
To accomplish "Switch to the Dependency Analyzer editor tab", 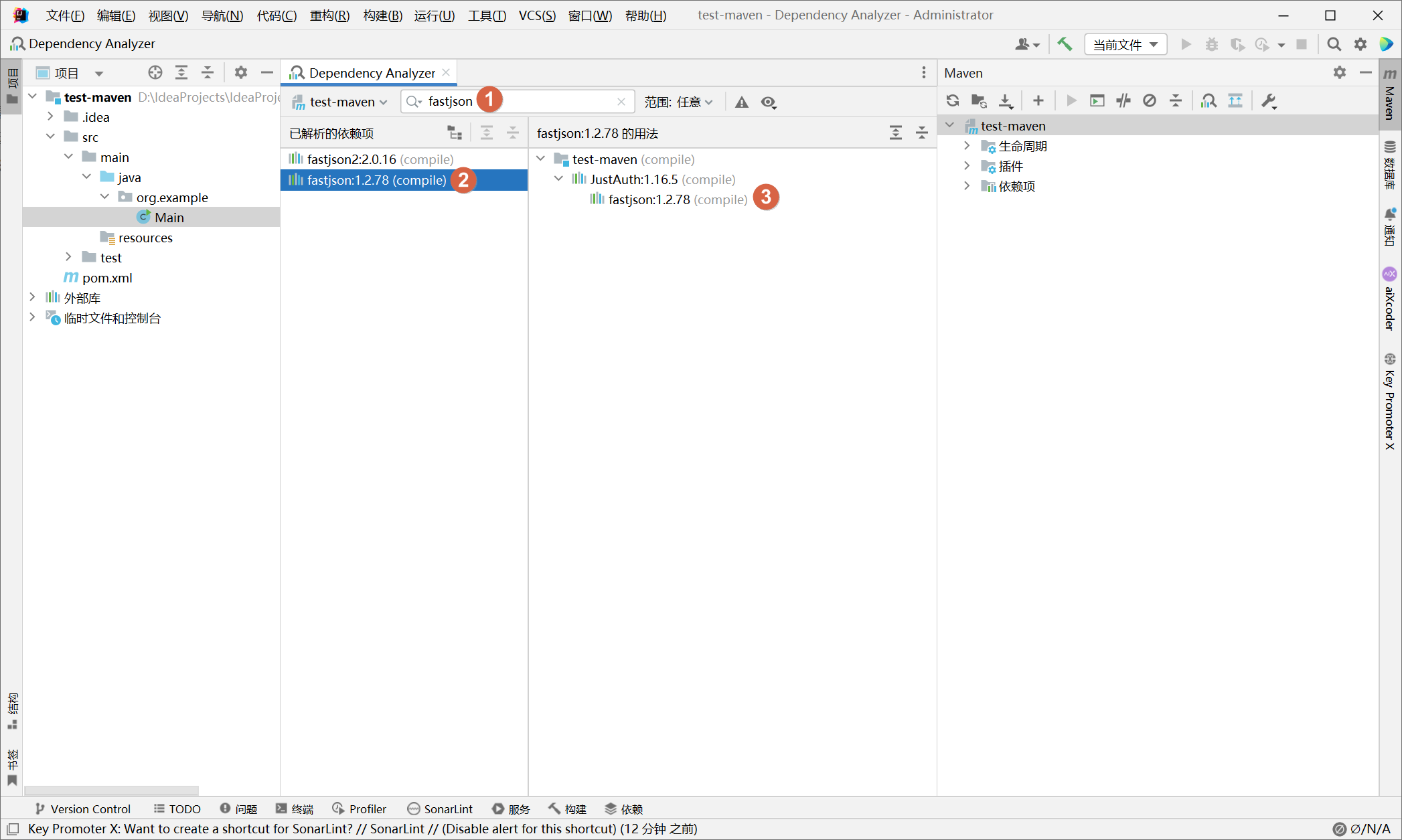I will click(372, 73).
